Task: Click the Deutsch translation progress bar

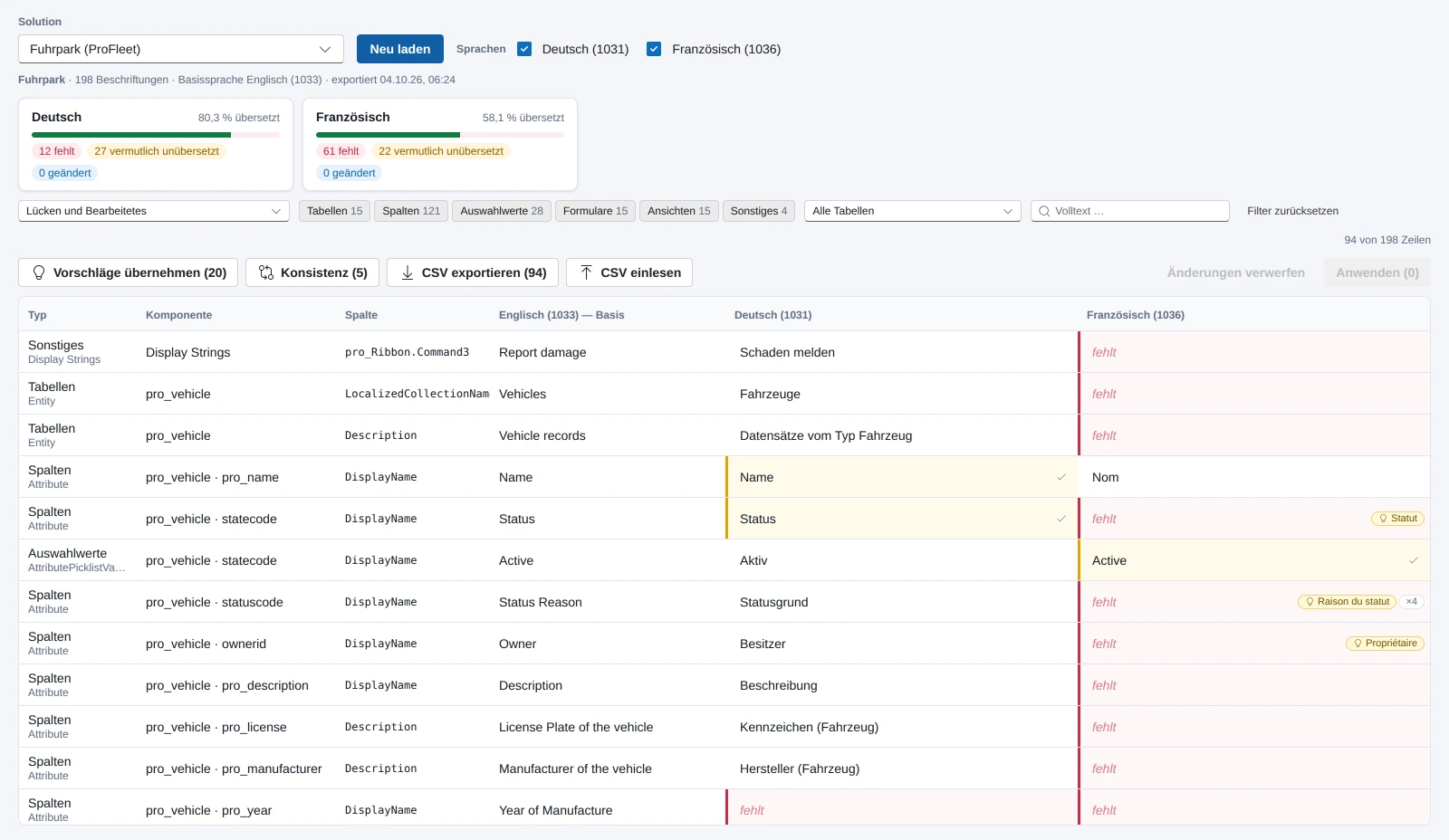Action: point(156,135)
